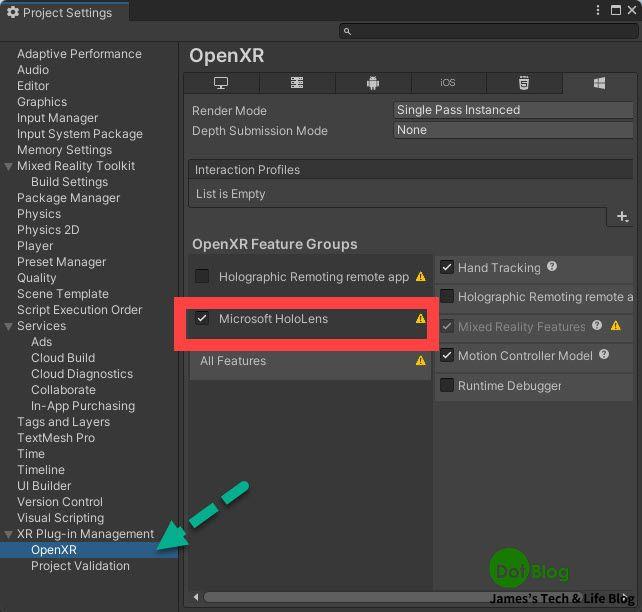
Task: Focus the settings search field
Action: click(488, 32)
